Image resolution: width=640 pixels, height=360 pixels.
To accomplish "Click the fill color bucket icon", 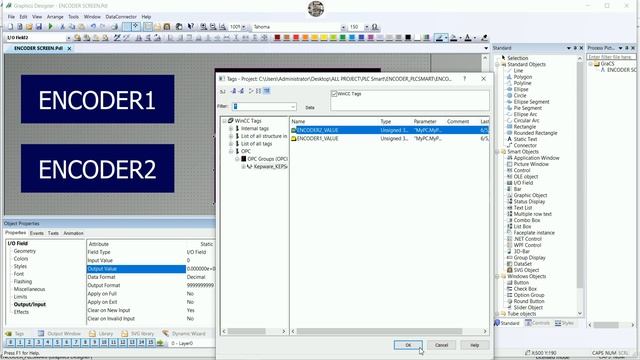I will [453, 38].
